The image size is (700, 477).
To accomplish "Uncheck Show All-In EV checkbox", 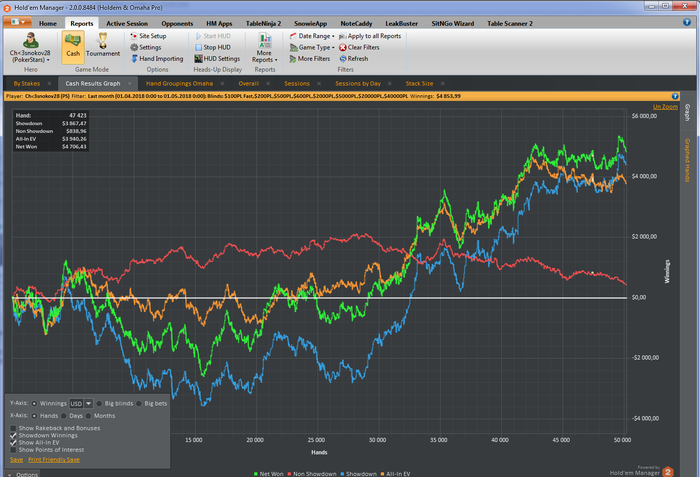I will click(13, 443).
